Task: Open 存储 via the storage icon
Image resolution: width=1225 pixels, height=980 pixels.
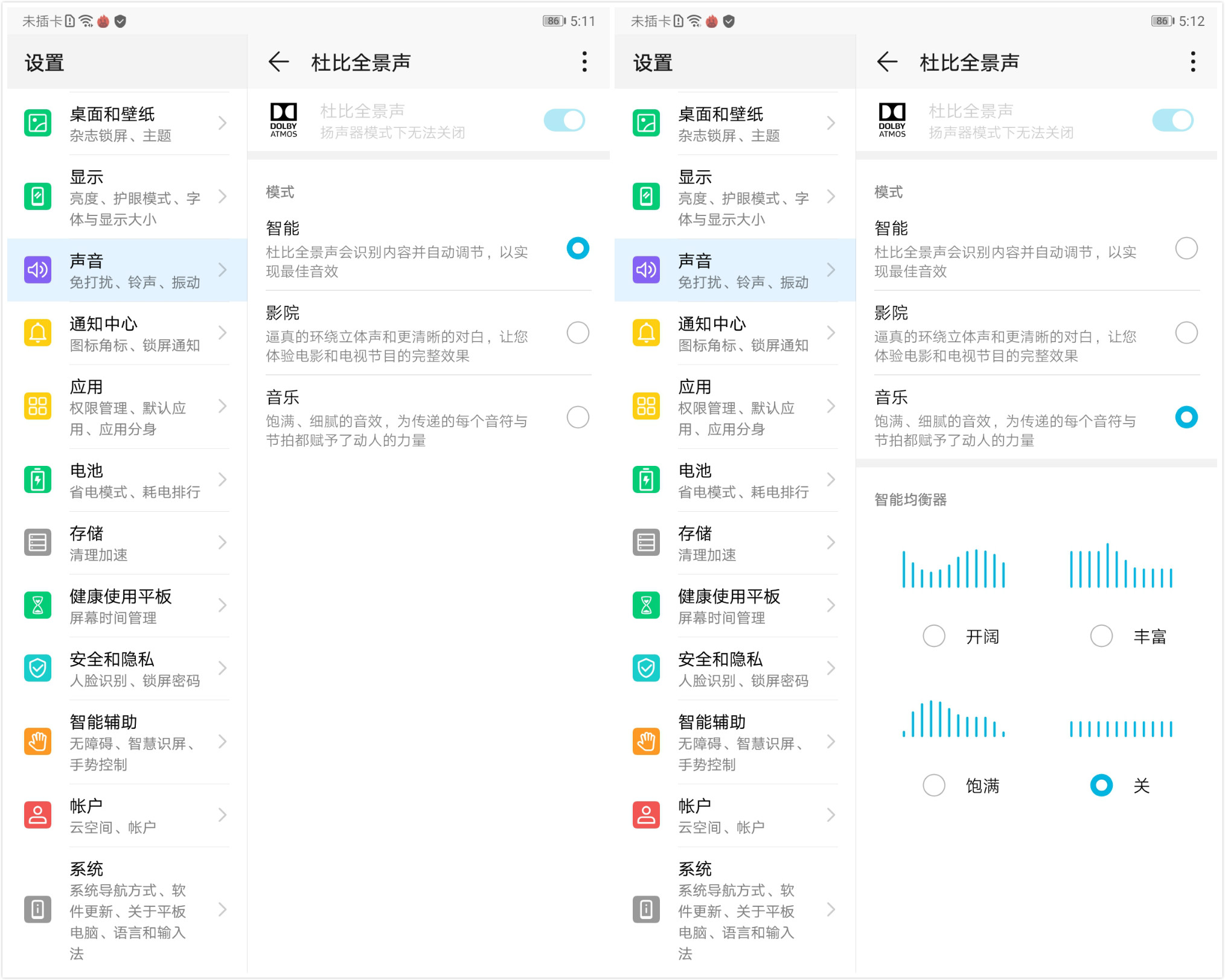Action: (37, 543)
